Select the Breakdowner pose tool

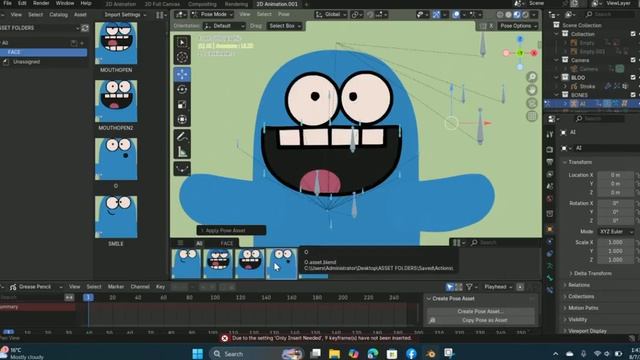click(182, 169)
